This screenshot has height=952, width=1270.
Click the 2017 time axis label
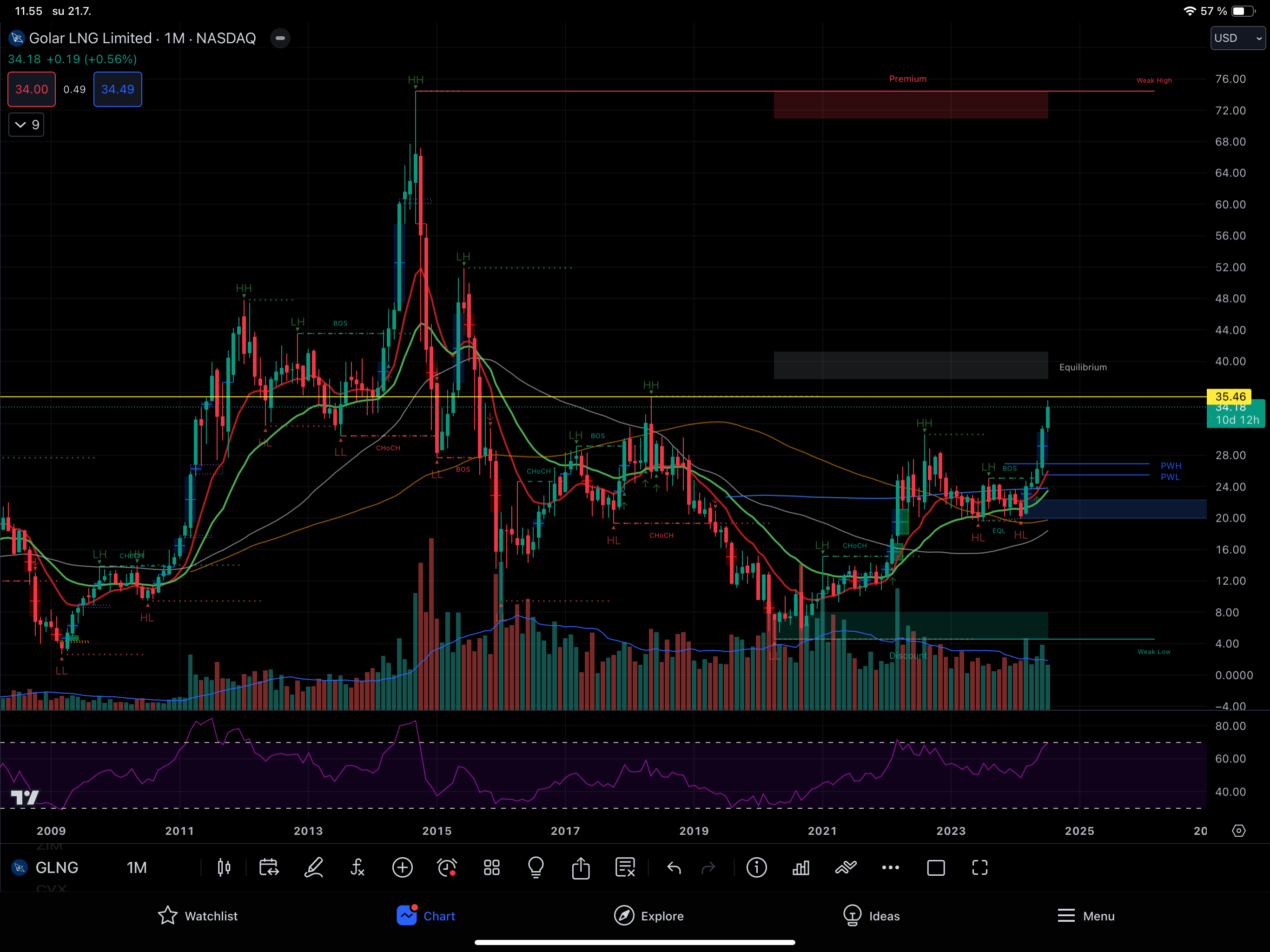click(566, 831)
